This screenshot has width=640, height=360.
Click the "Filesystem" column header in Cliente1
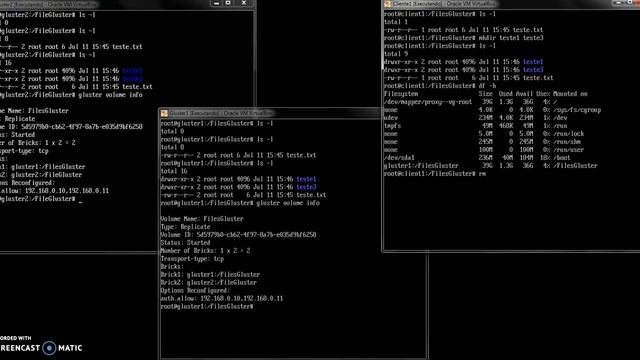401,94
